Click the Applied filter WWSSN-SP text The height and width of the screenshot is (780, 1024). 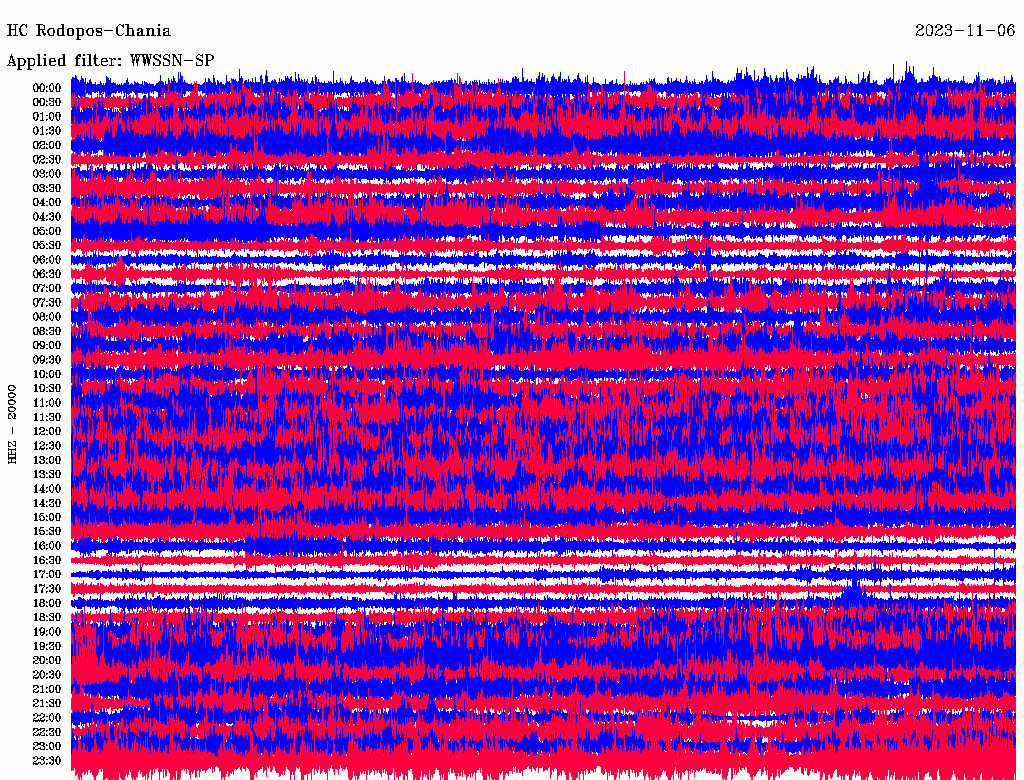coord(110,60)
